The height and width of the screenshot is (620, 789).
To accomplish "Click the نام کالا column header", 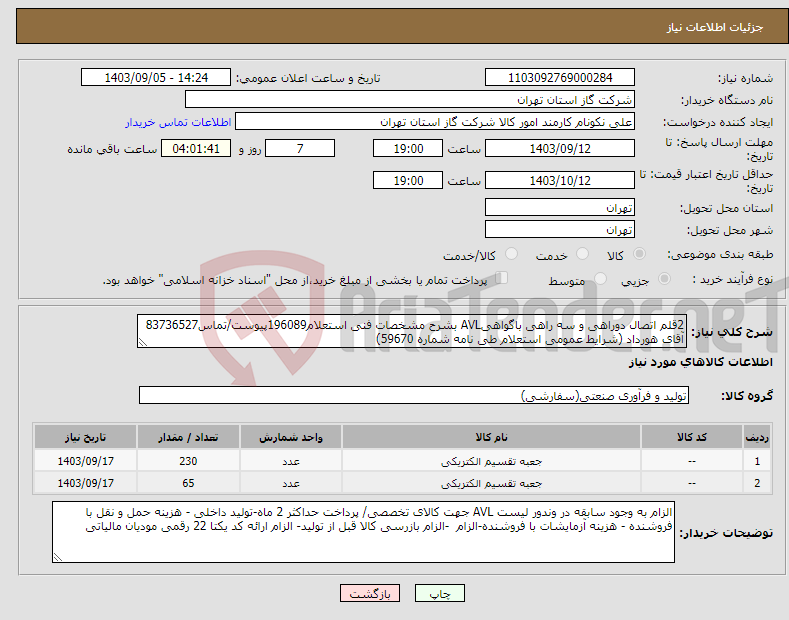I will tap(491, 437).
